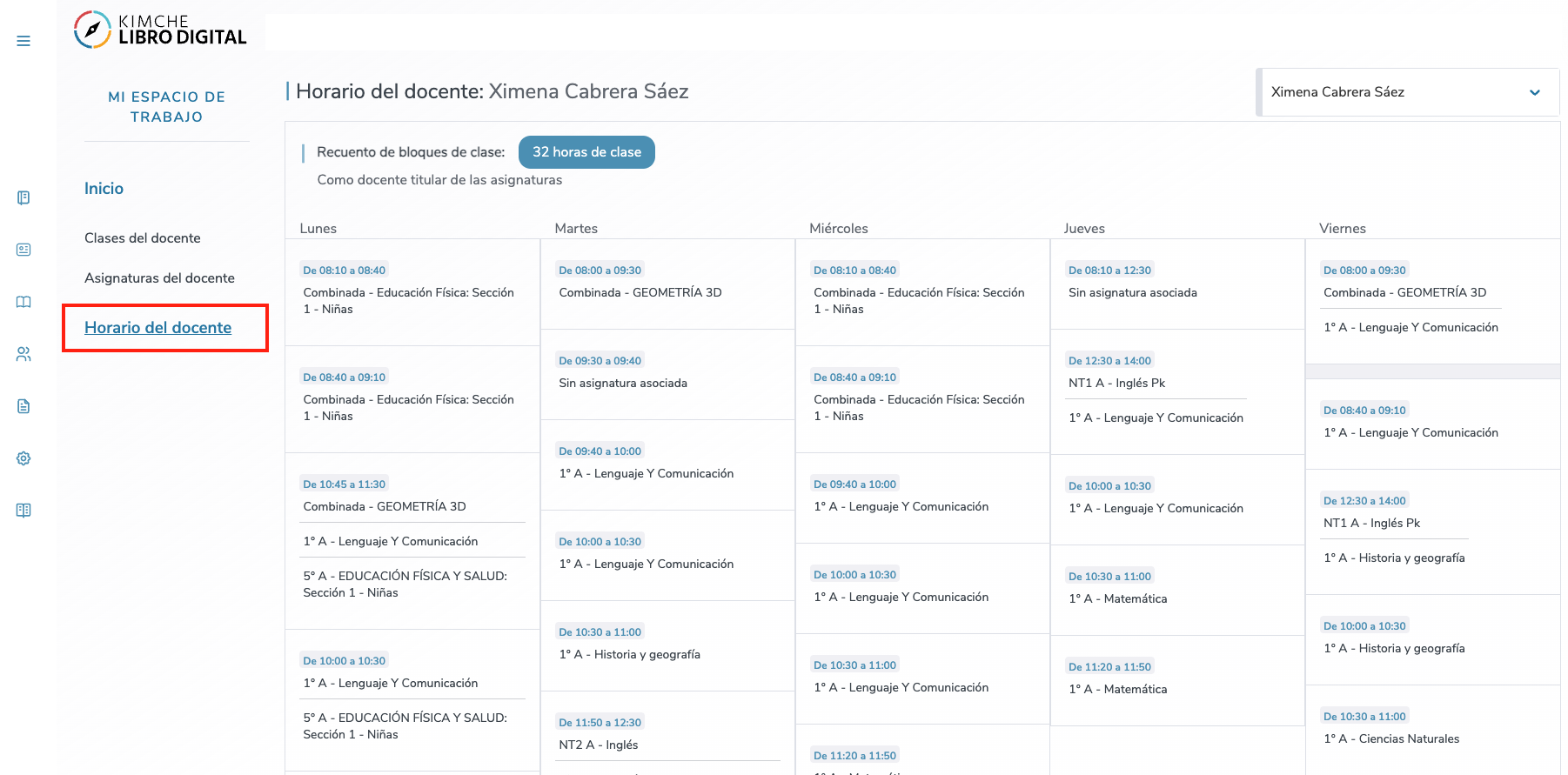
Task: Click the Viernes column header
Action: 1343,229
